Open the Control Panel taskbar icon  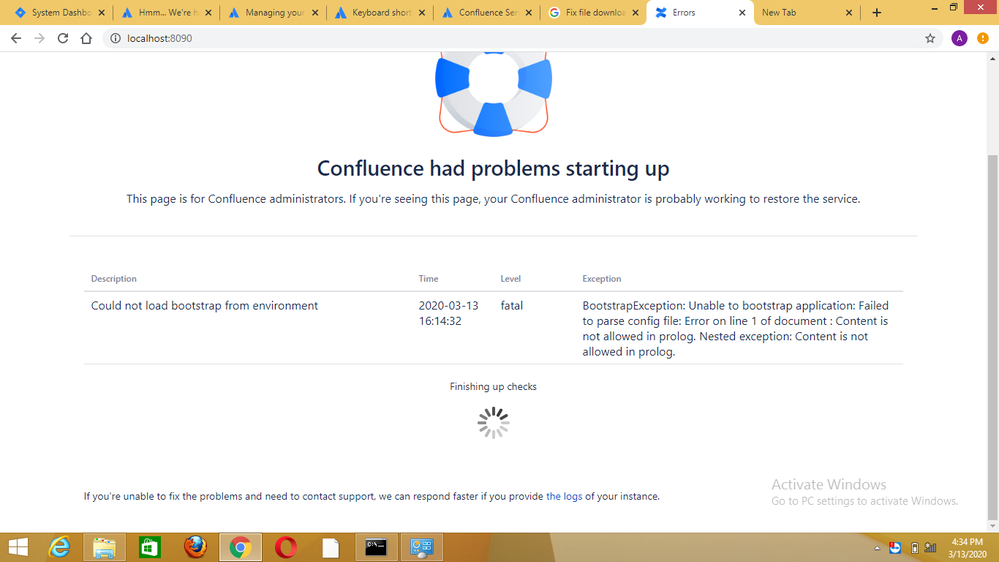(422, 547)
